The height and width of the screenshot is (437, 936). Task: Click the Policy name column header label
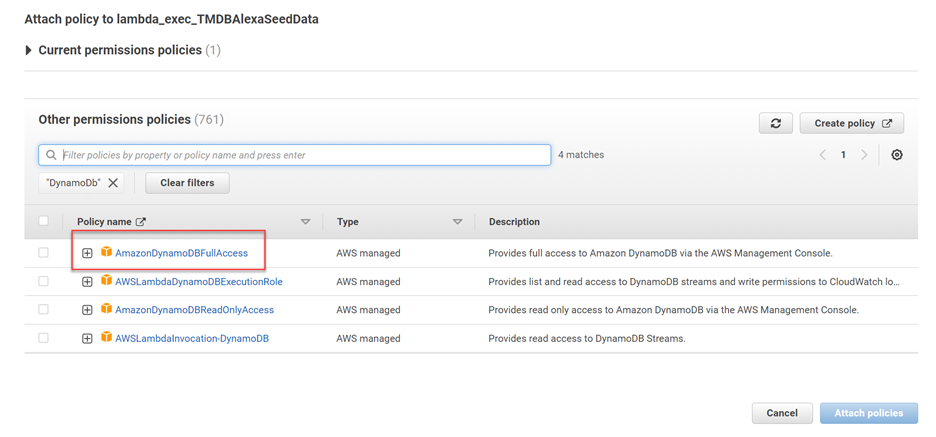pos(104,221)
